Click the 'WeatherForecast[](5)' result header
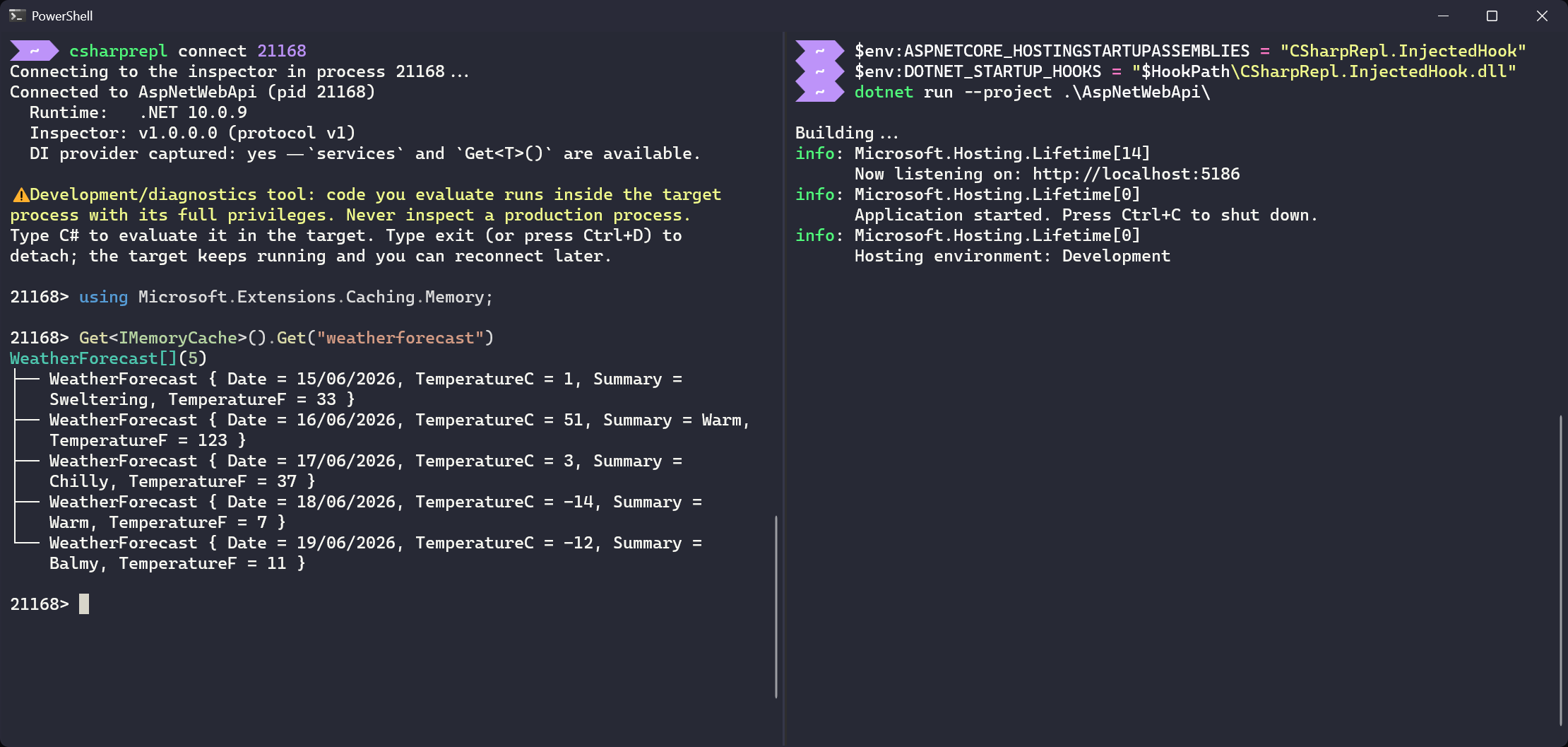1568x747 pixels. coord(108,358)
